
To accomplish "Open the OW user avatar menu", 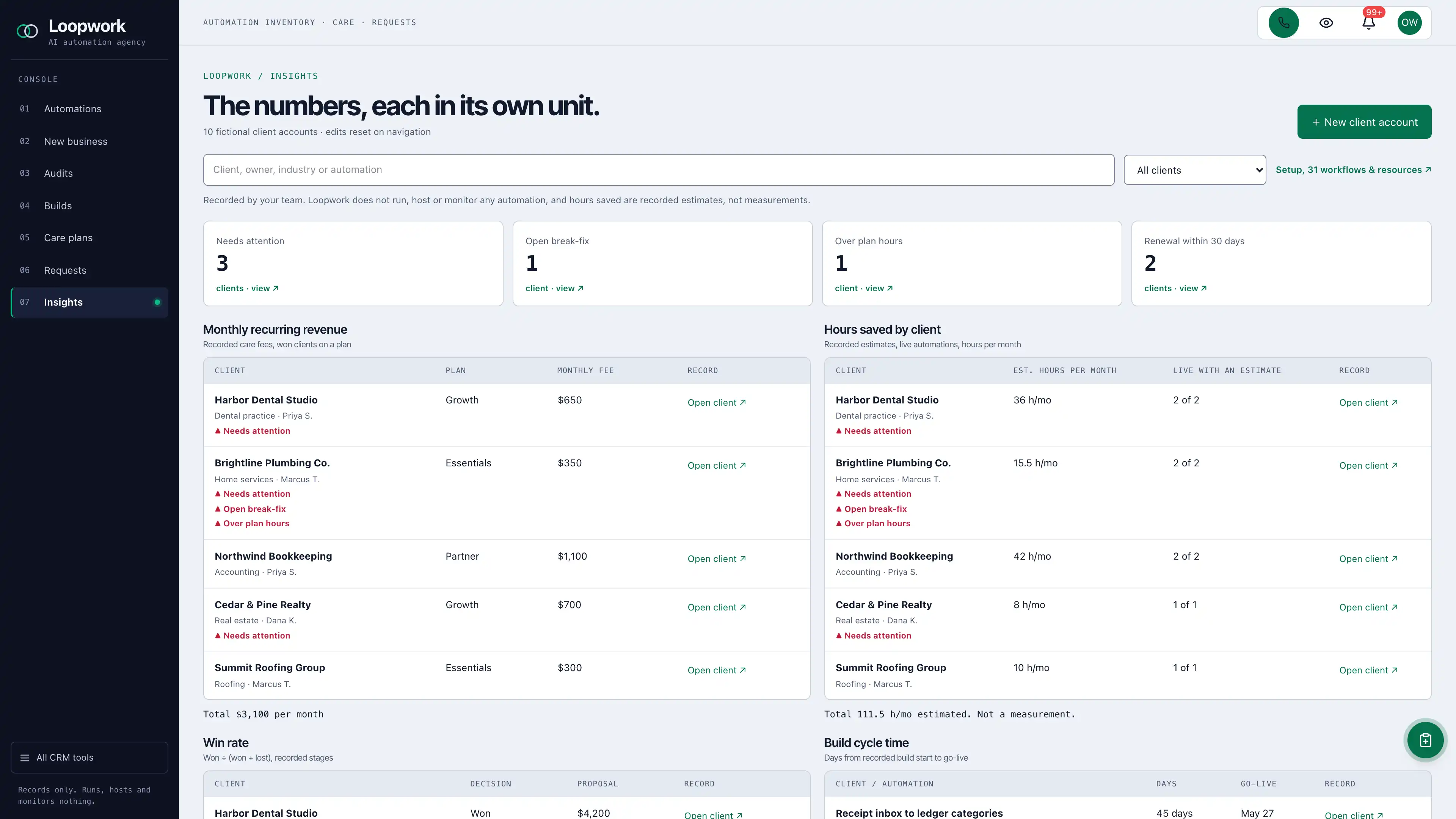I will pos(1410,23).
